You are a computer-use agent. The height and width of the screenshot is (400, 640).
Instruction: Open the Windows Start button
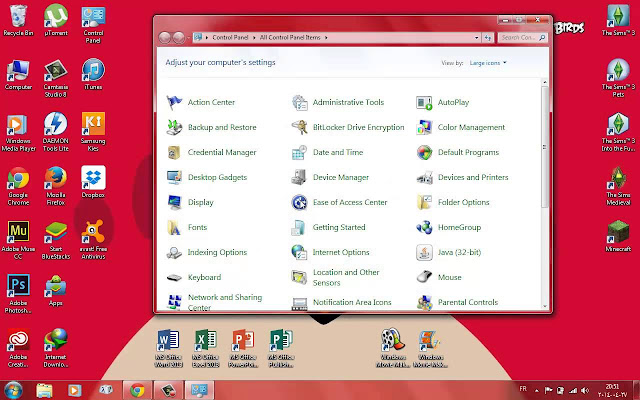[13, 391]
